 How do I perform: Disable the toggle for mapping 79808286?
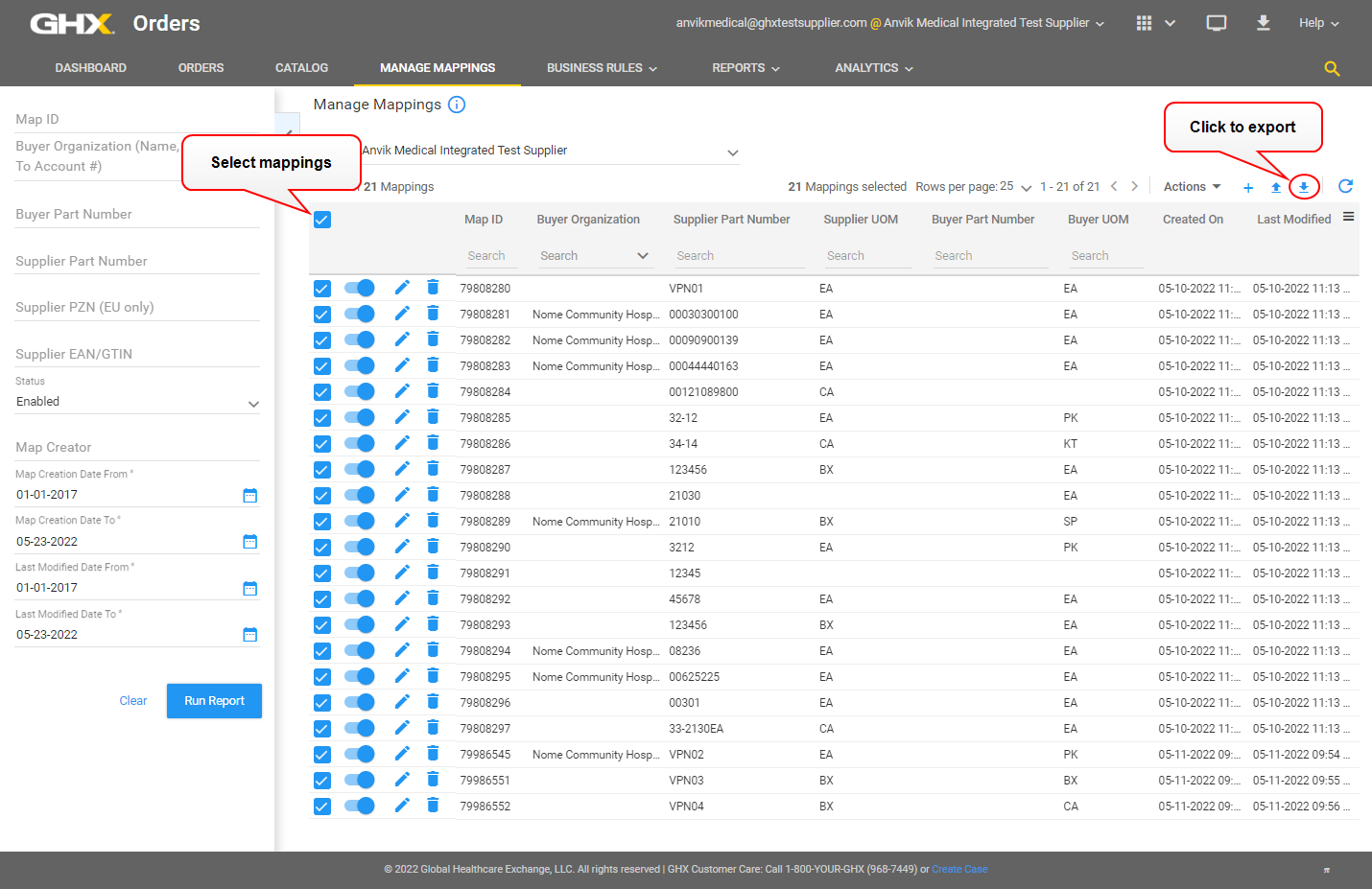[360, 443]
